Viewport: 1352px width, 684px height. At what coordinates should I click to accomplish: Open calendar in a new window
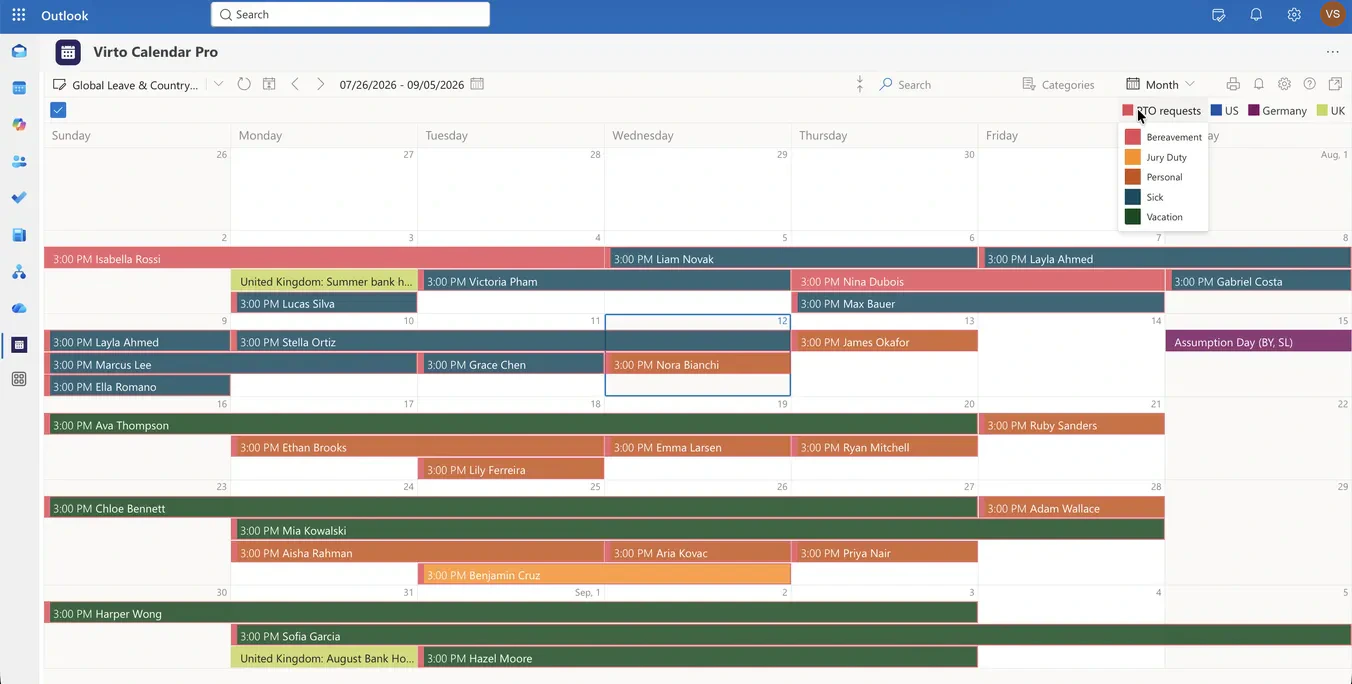(1335, 84)
